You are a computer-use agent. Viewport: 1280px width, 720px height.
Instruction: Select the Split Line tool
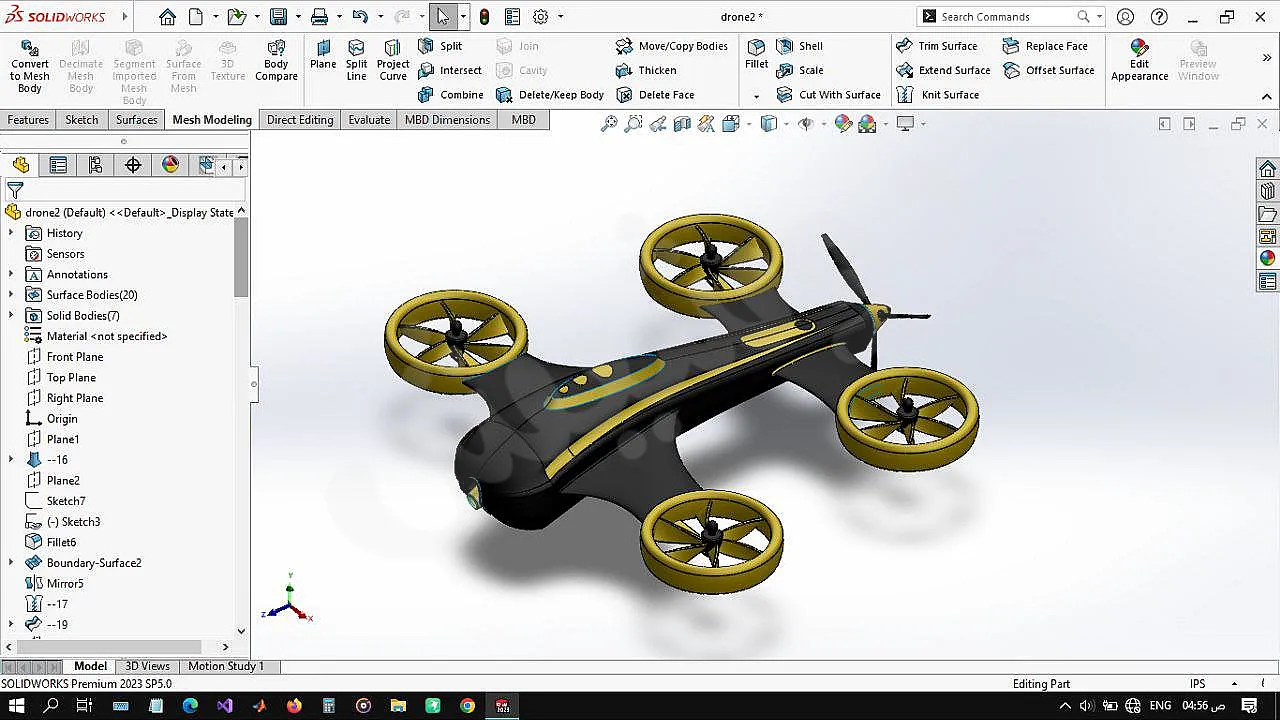click(x=356, y=62)
